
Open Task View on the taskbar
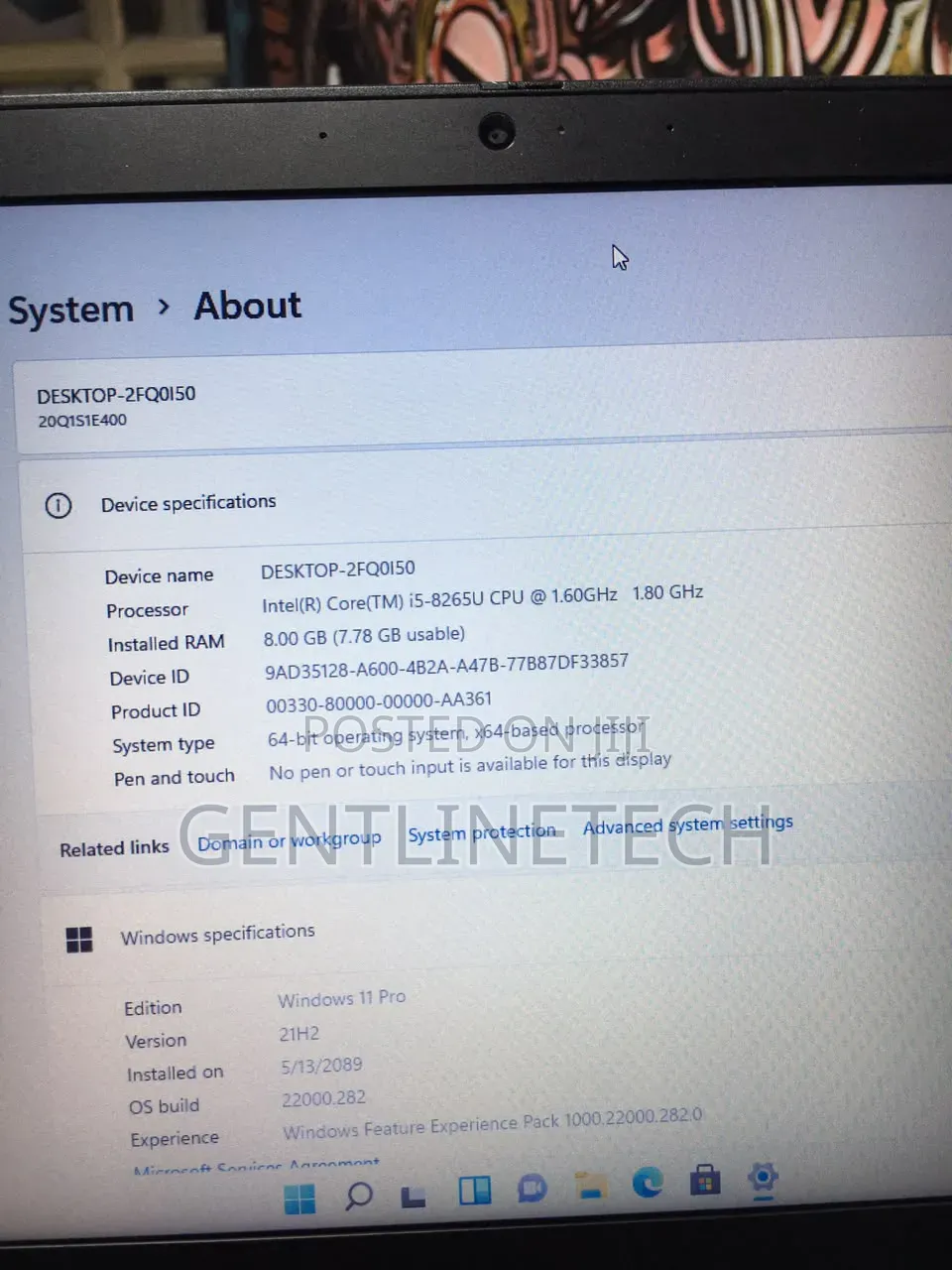click(x=414, y=1196)
